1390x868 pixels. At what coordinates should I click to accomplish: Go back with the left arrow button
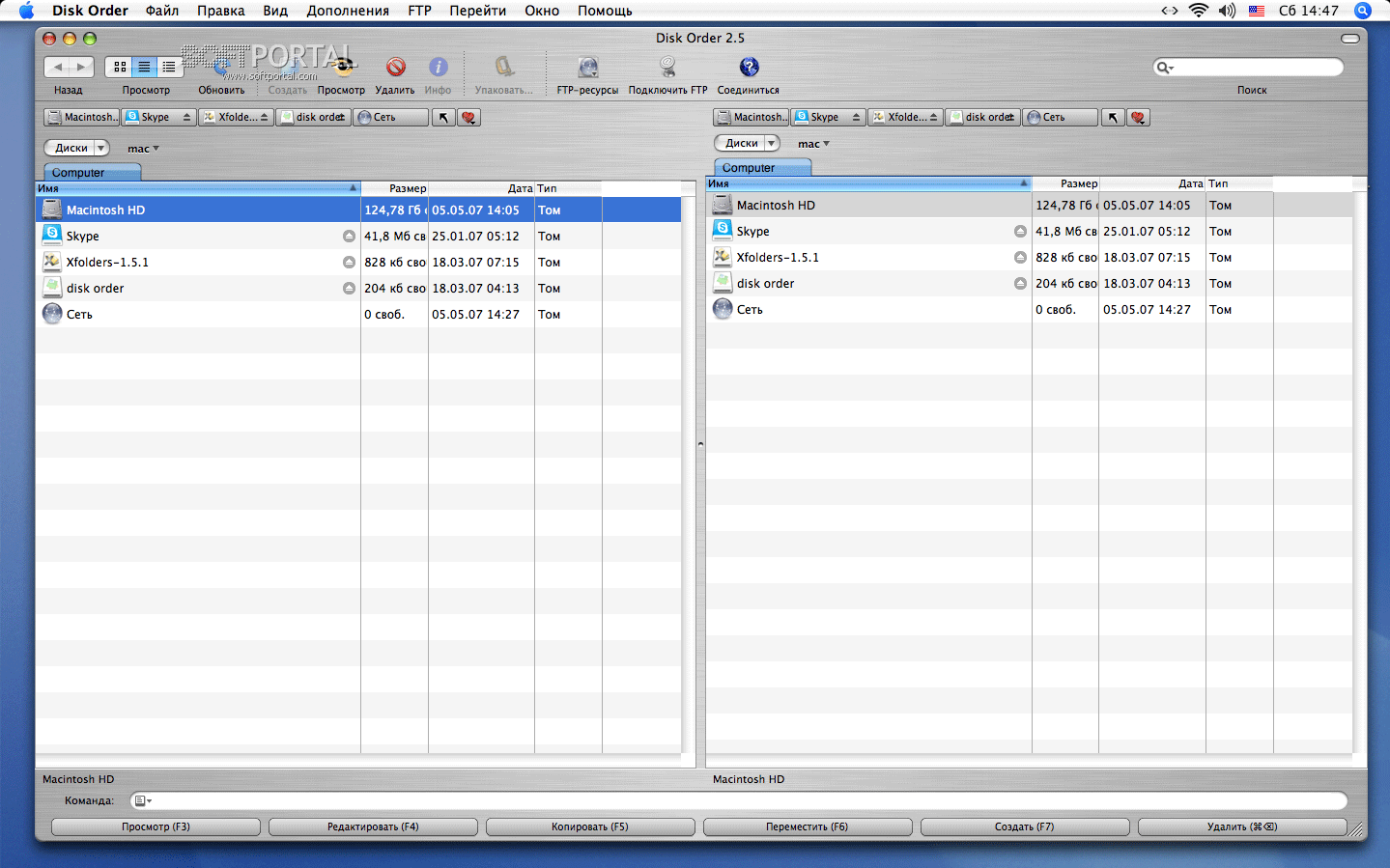(57, 67)
